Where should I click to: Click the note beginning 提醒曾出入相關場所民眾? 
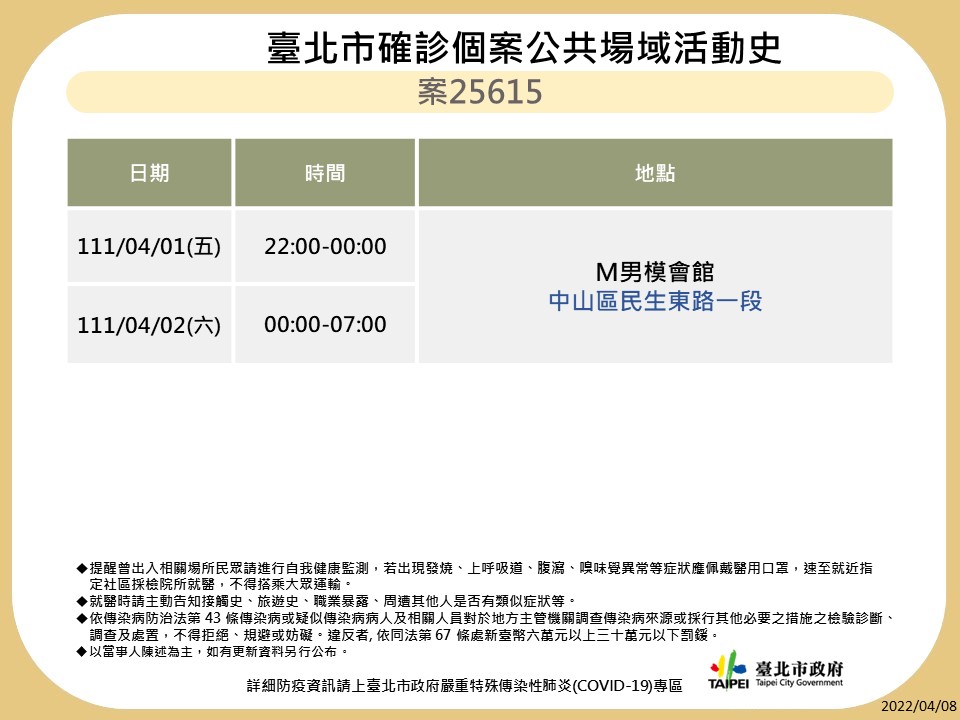pyautogui.click(x=474, y=576)
